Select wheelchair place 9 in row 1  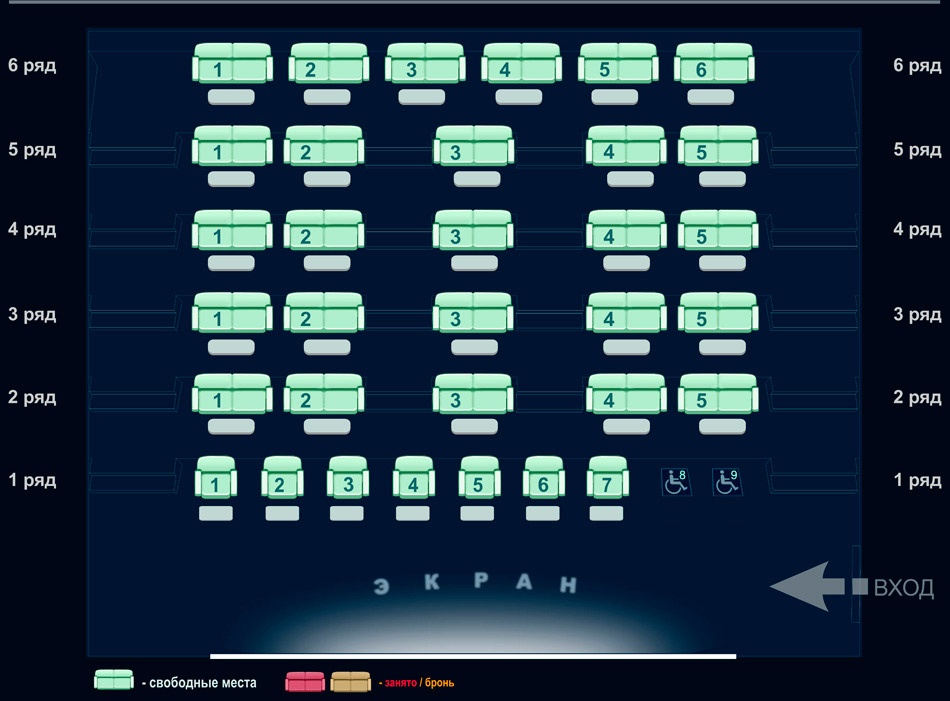[x=727, y=482]
